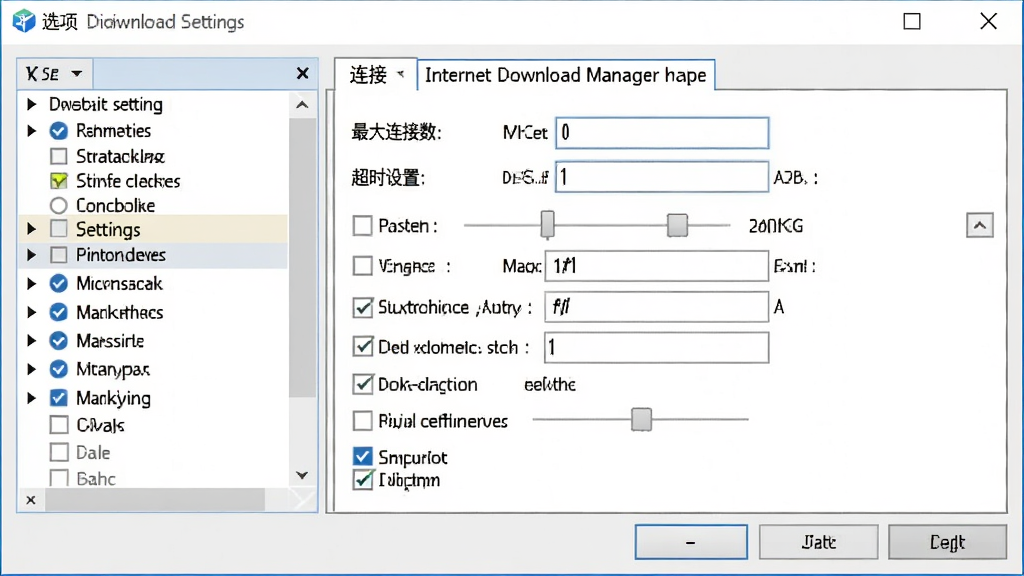The height and width of the screenshot is (576, 1024).
Task: Click the tree scrollbar down arrow
Action: tap(302, 475)
